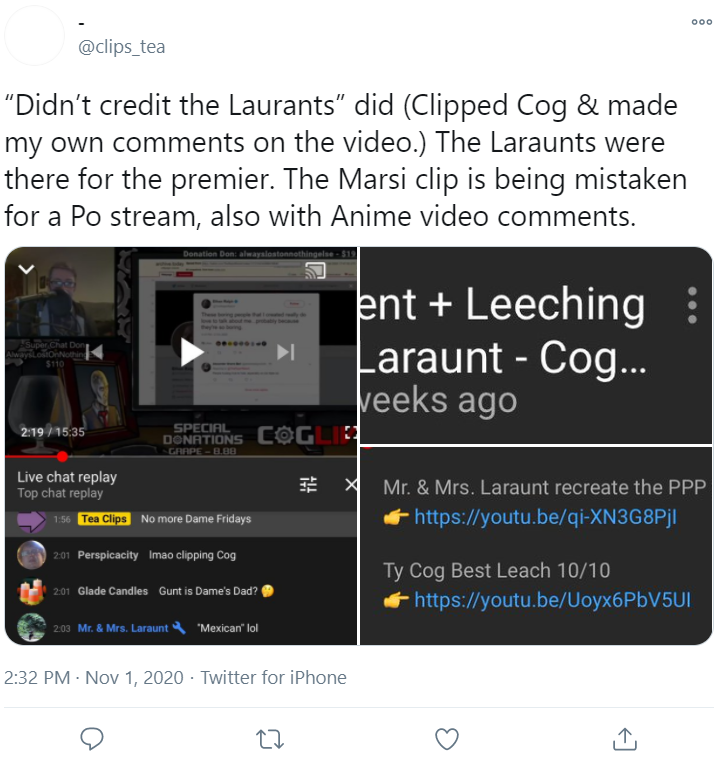Open the youtu.be/qi-XN3G8PjI link

545,517
